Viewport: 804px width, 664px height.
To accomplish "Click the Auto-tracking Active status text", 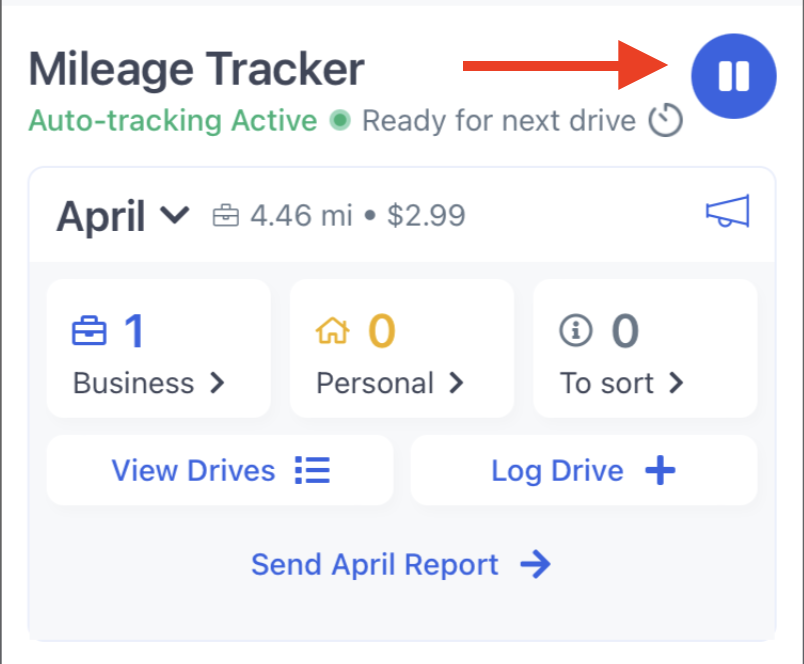I will pos(173,120).
